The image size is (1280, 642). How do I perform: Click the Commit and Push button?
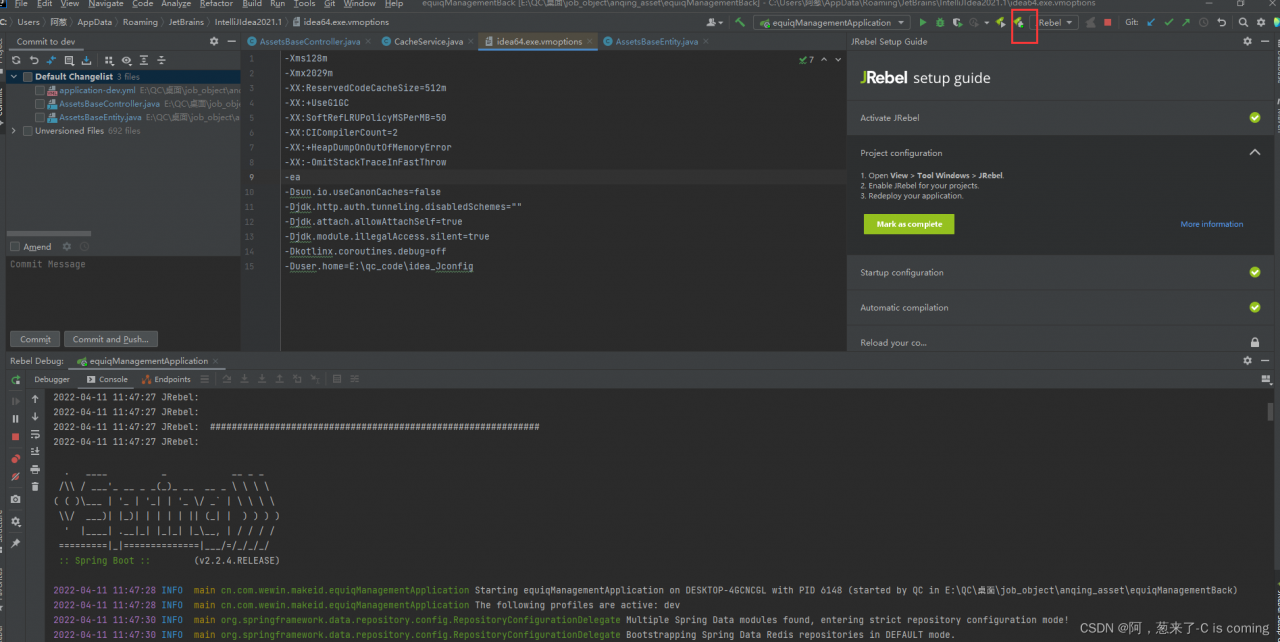(x=110, y=339)
